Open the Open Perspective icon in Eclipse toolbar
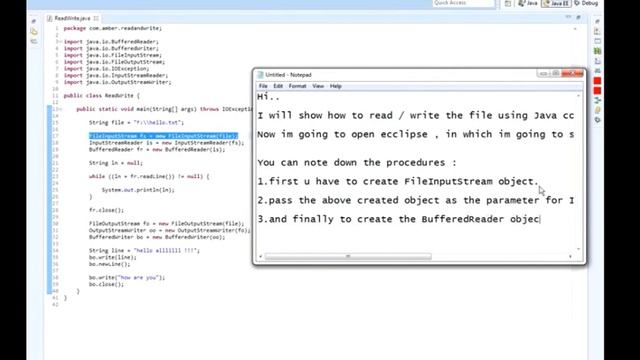Image resolution: width=640 pixels, height=360 pixels. (x=508, y=3)
